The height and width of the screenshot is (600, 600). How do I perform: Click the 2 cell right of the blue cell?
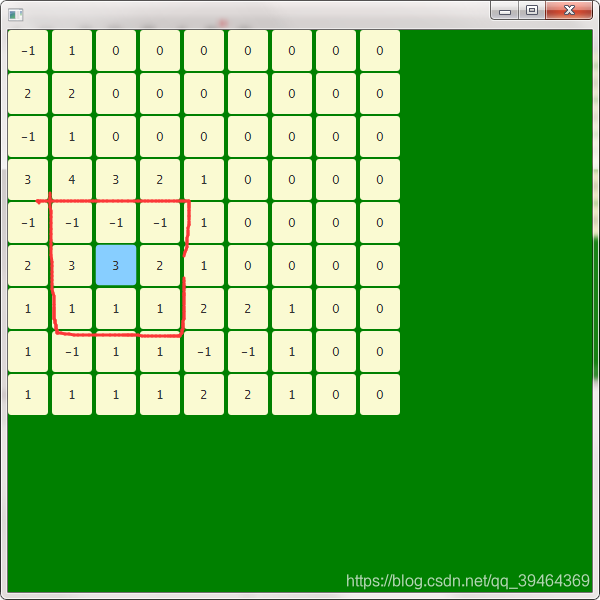pos(160,265)
